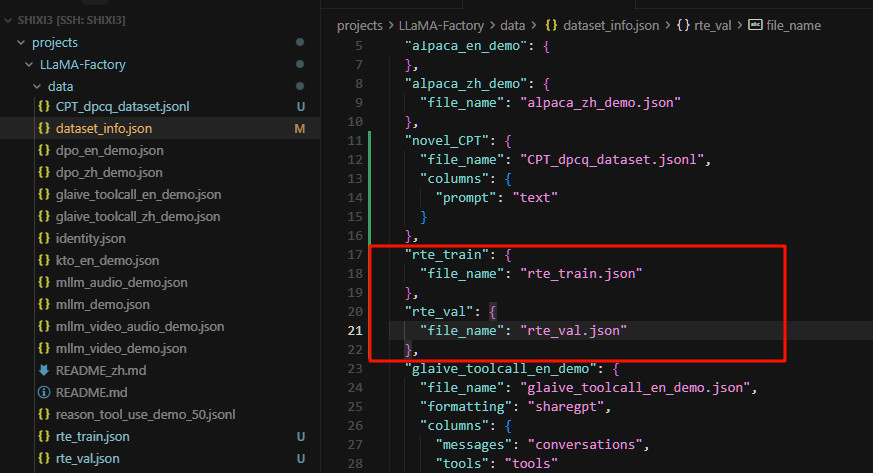Open rte_val.json from the file explorer
Image resolution: width=873 pixels, height=473 pixels.
click(x=87, y=459)
